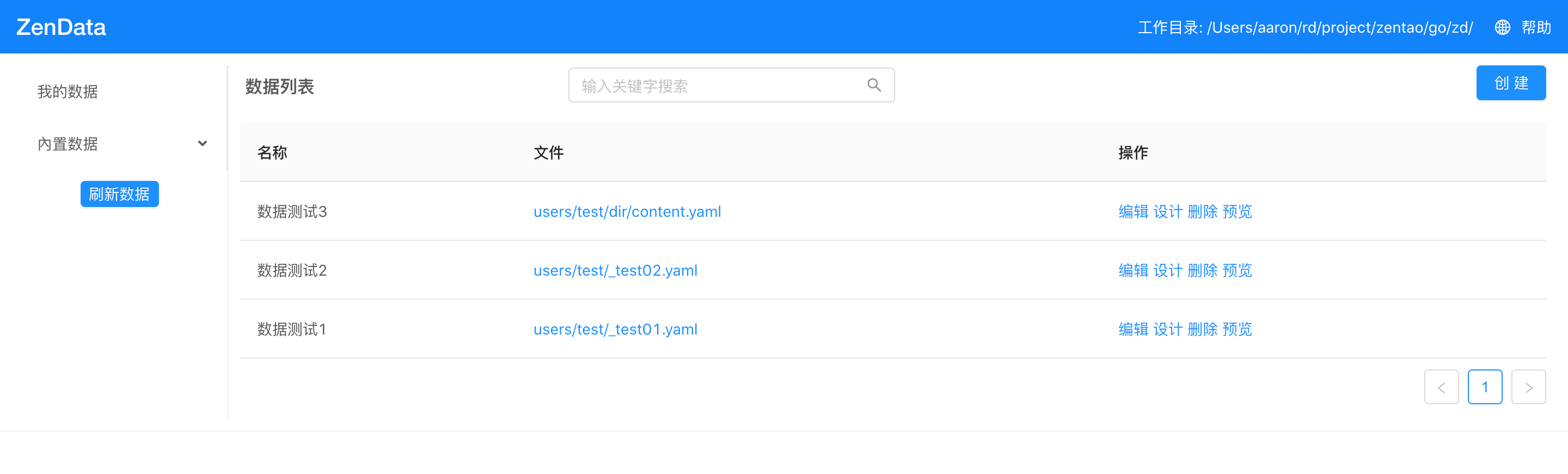This screenshot has width=1568, height=474.
Task: Click the globe language icon
Action: point(1502,27)
